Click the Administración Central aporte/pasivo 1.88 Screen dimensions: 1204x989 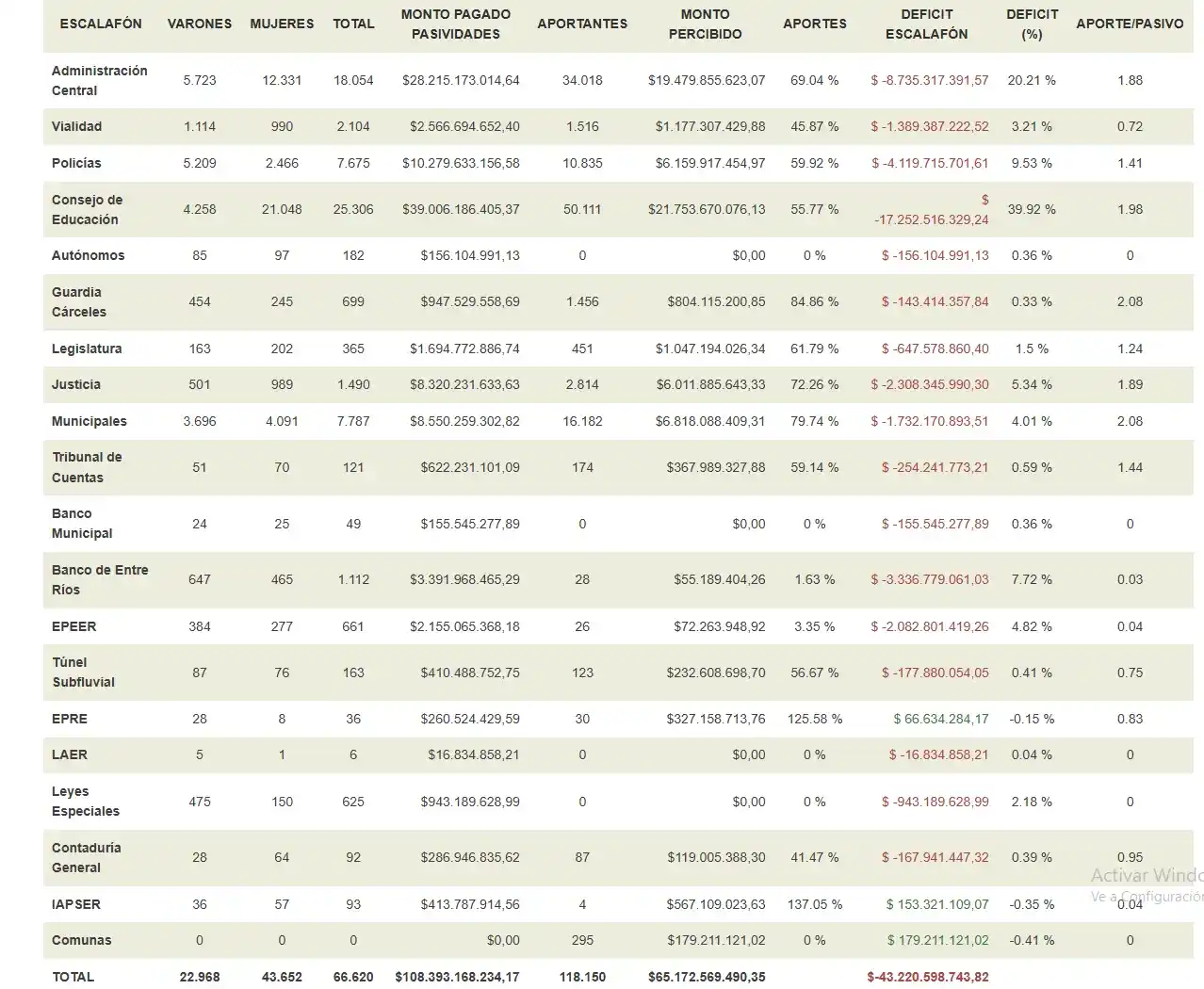(1130, 80)
